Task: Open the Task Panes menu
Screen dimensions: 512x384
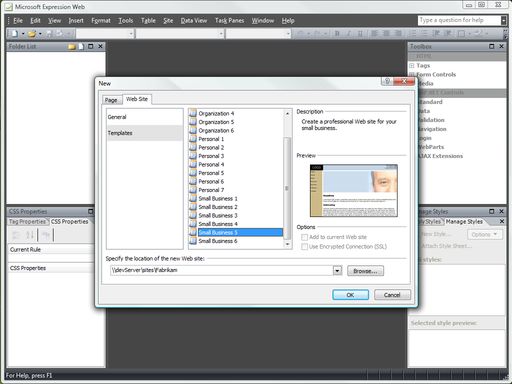Action: click(x=229, y=21)
